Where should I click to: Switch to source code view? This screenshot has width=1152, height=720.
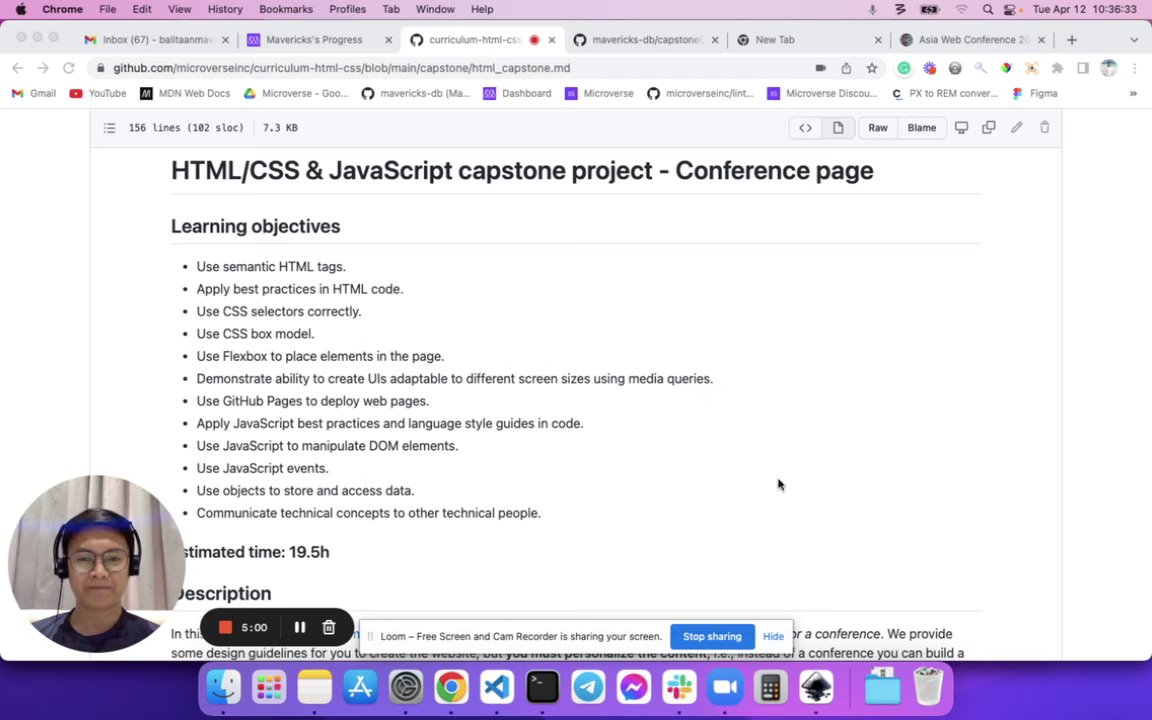coord(805,128)
